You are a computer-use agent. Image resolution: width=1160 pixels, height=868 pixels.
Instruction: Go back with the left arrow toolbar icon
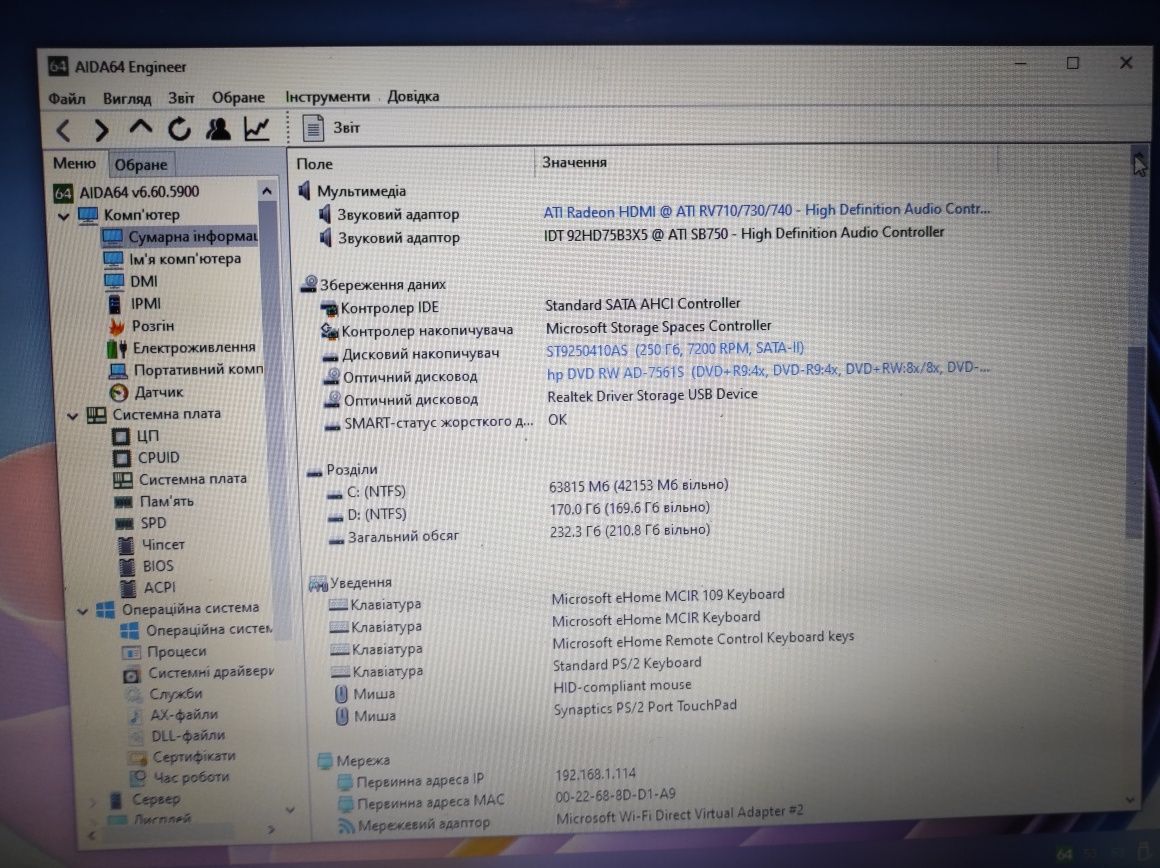click(64, 130)
